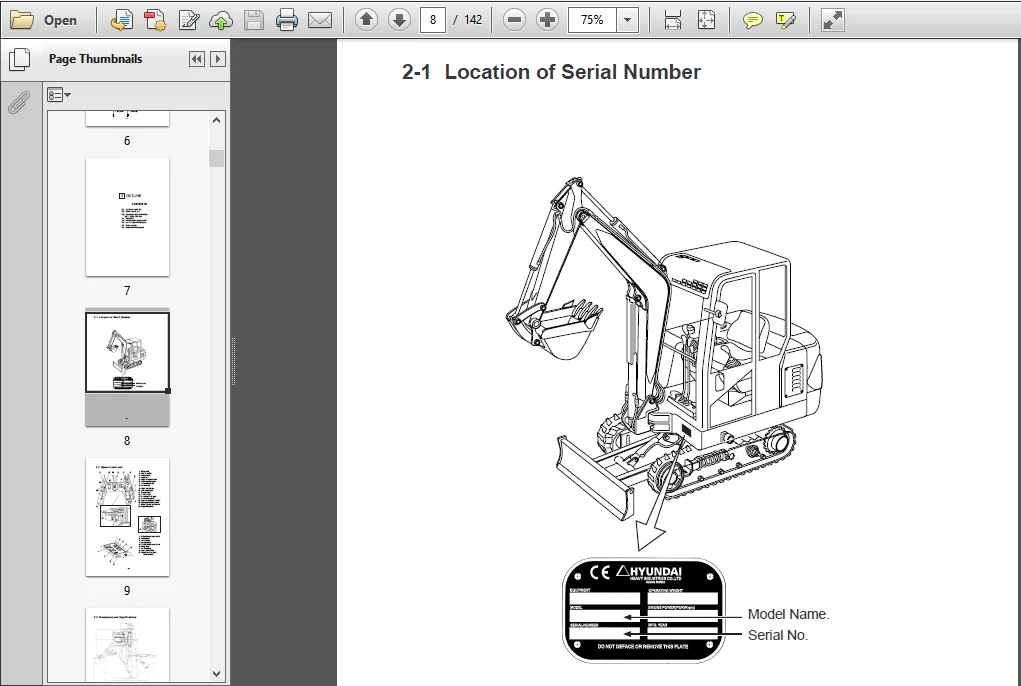Select the partially shown page 6 thumbnail
The height and width of the screenshot is (686, 1021).
[x=127, y=118]
